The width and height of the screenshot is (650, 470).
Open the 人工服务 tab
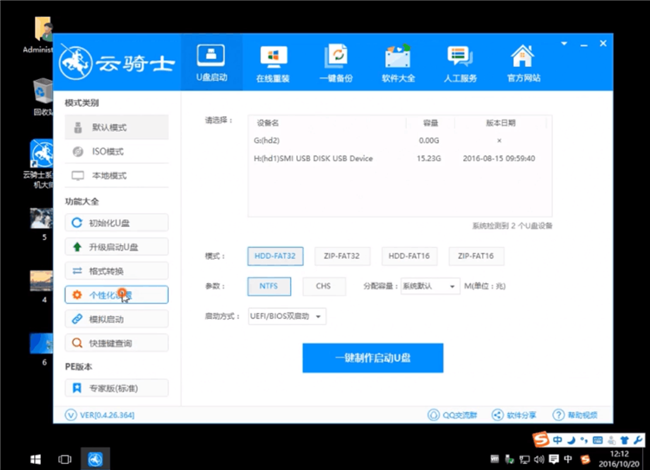pos(460,63)
